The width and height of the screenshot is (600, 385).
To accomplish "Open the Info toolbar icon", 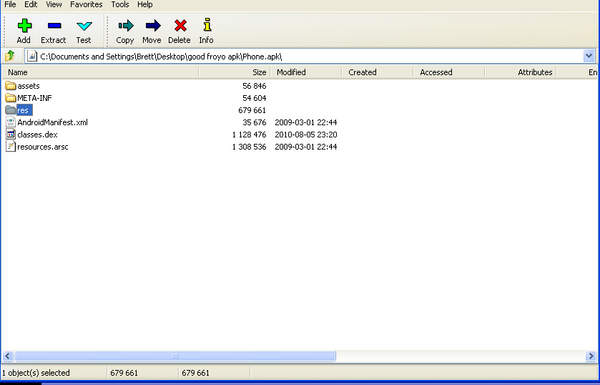I will click(x=207, y=25).
